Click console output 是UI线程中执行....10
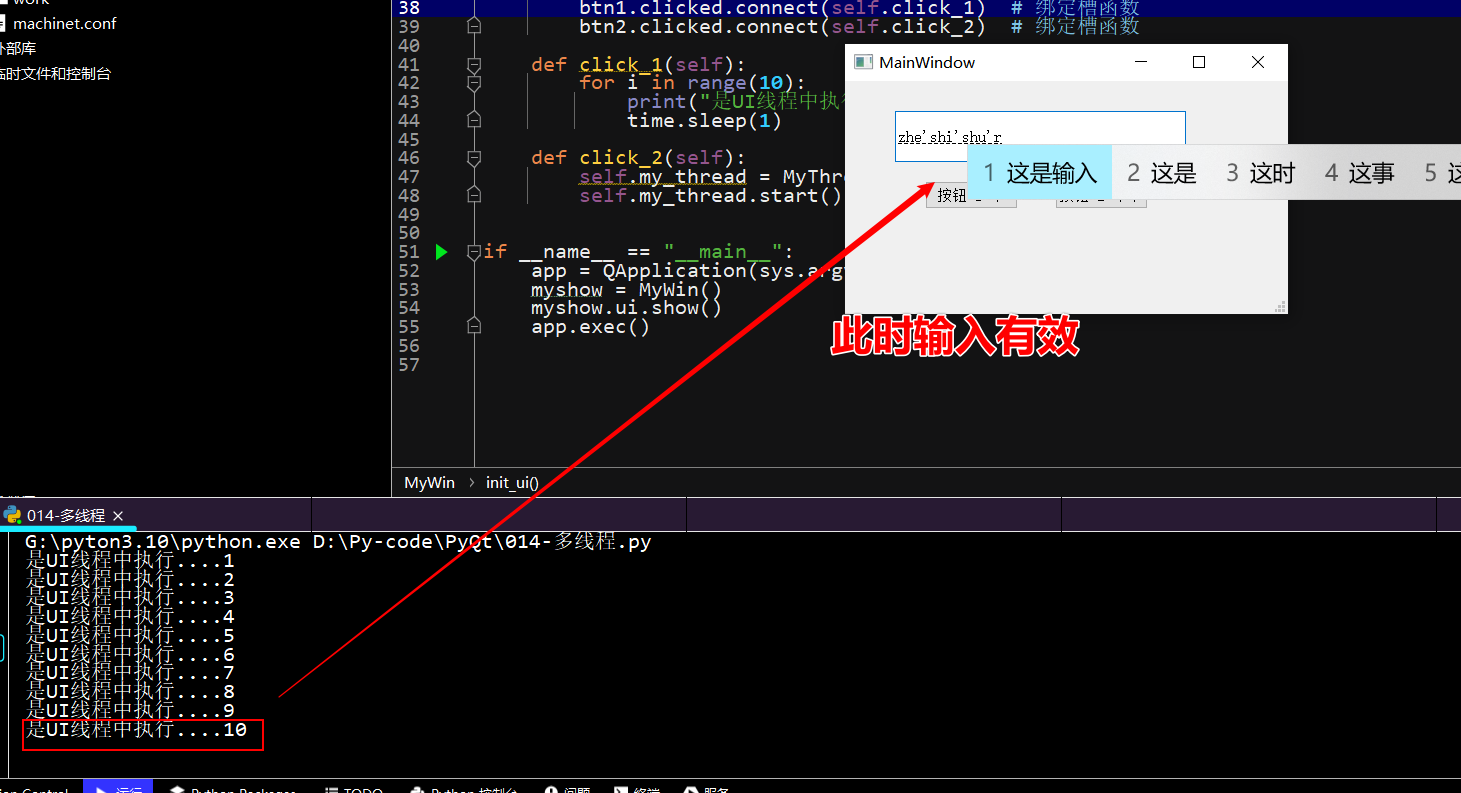 click(136, 730)
